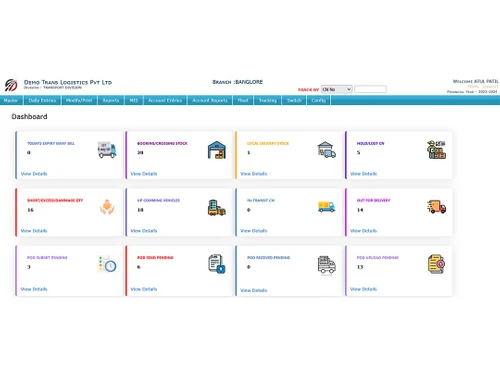Open the Track By dropdown
The image size is (500, 375).
click(x=336, y=89)
